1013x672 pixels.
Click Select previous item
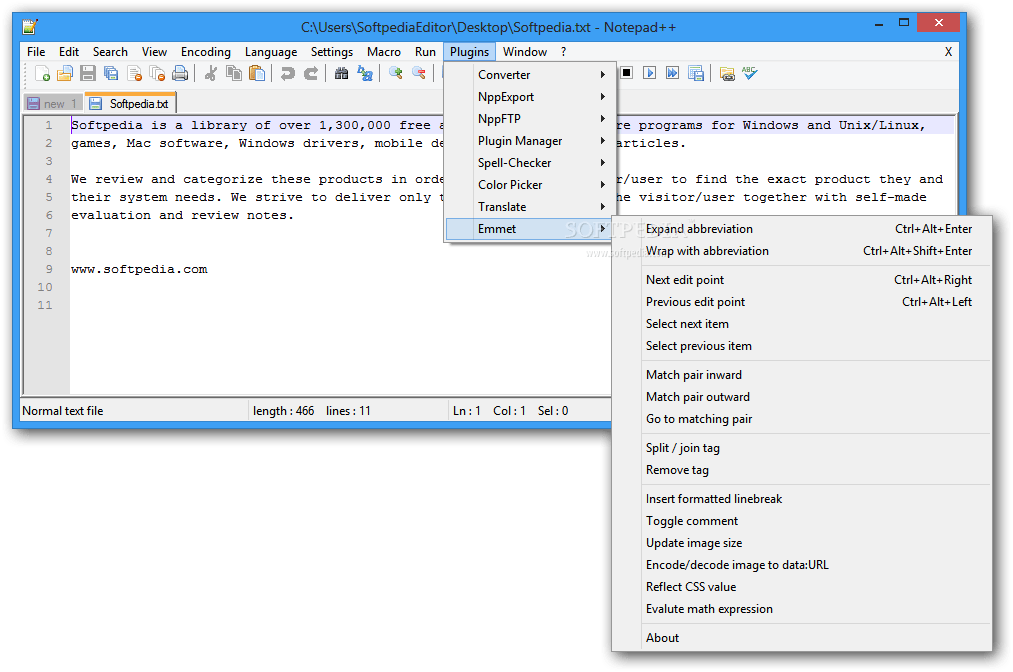click(802, 346)
